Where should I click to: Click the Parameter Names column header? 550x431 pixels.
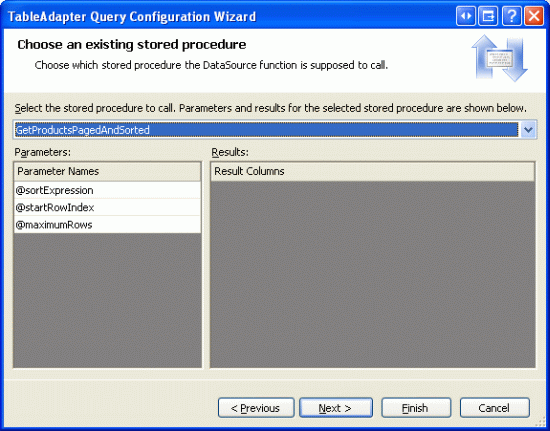tap(107, 171)
